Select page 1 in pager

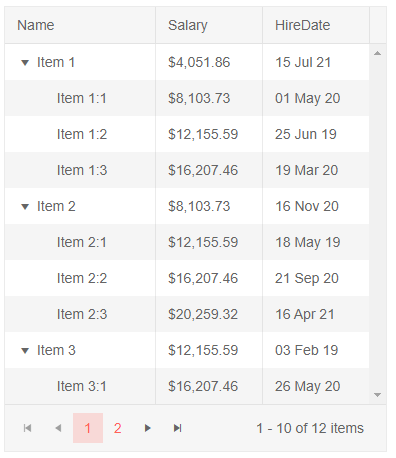[88, 428]
